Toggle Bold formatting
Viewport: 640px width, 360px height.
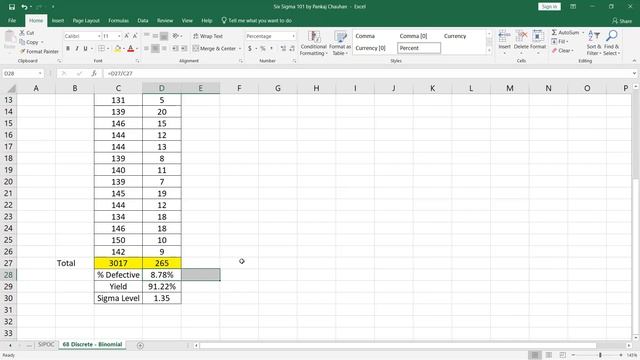68,49
